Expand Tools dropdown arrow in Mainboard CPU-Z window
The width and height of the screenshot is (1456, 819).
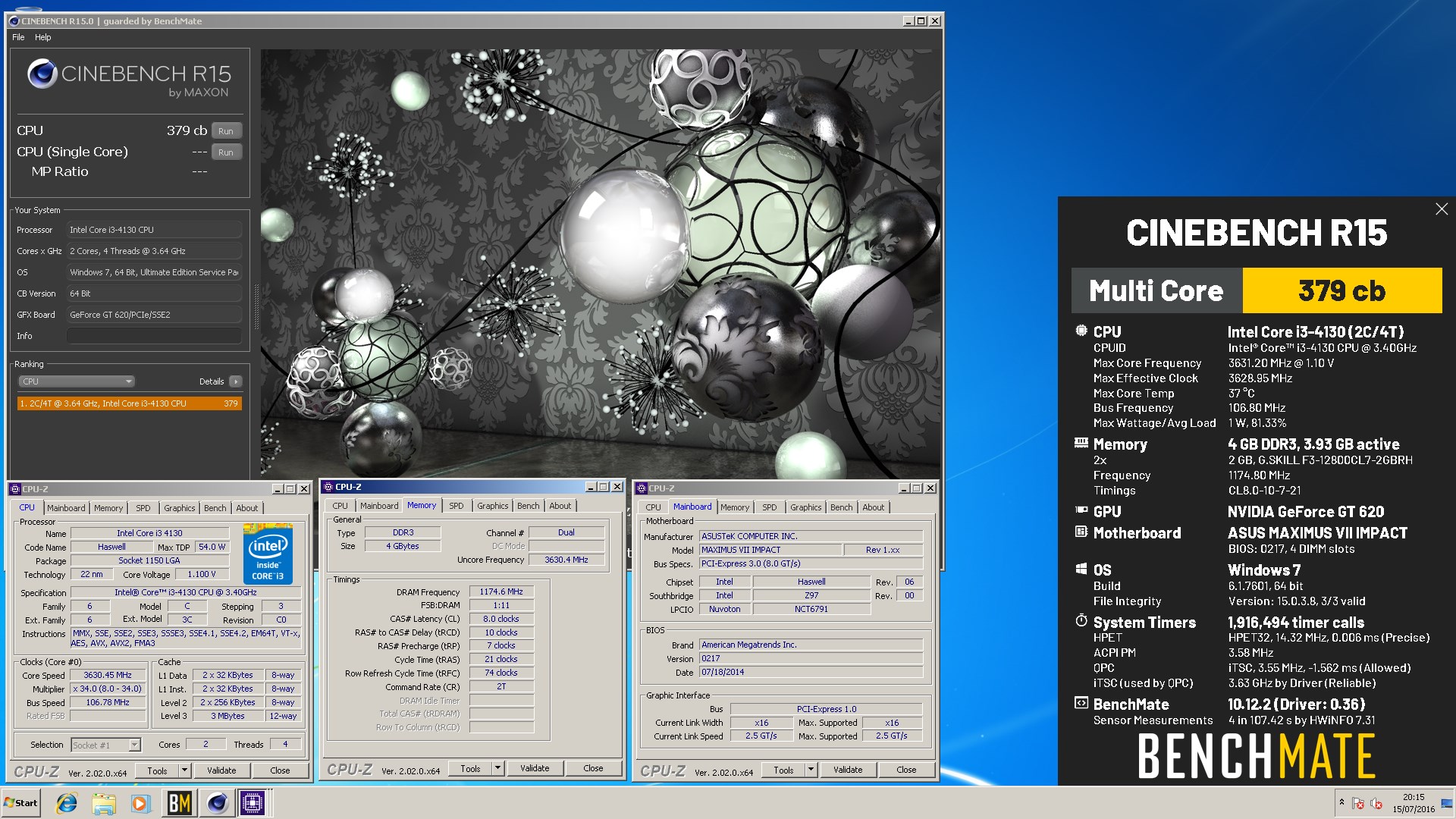coord(811,770)
